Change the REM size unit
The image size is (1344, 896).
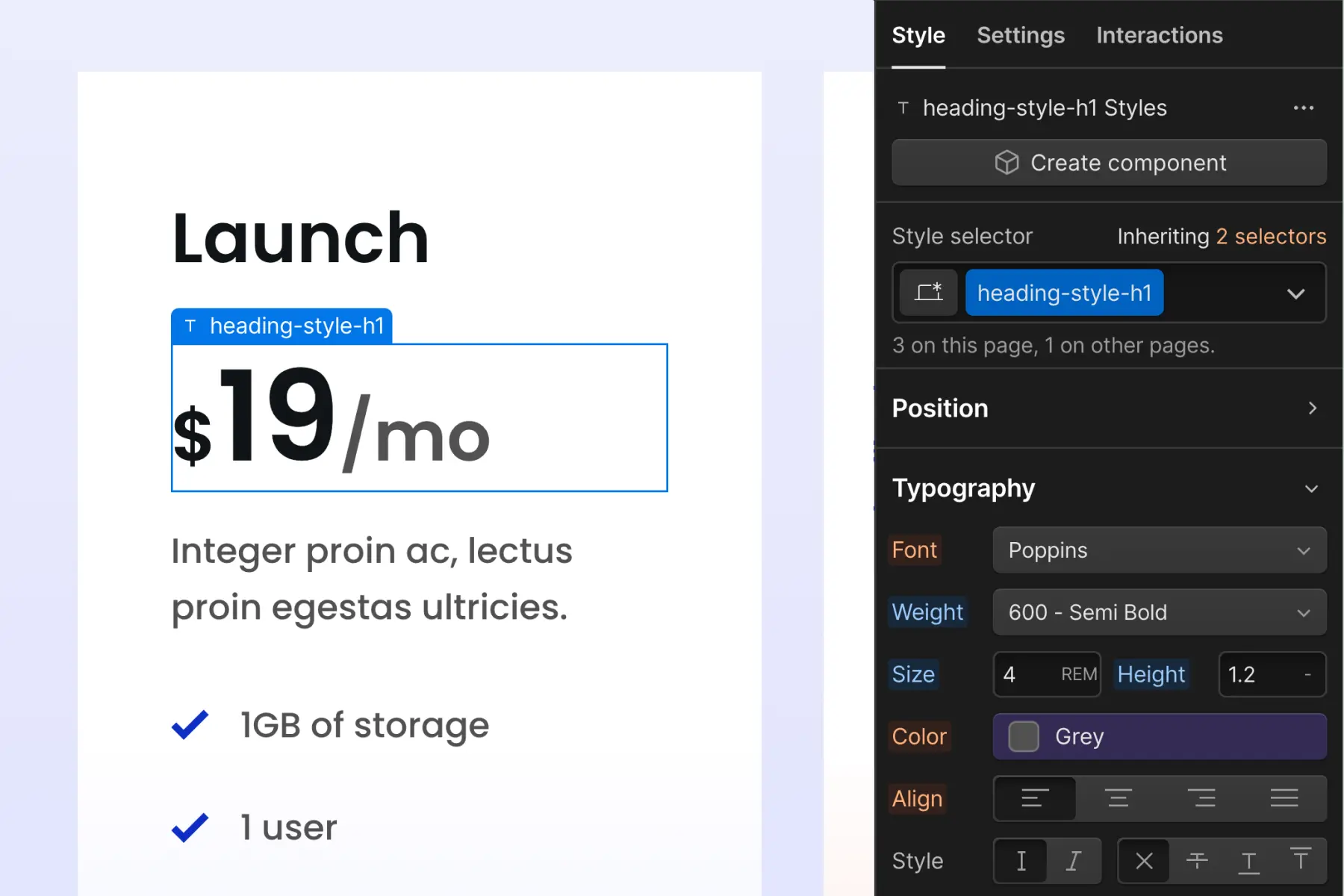click(1079, 674)
